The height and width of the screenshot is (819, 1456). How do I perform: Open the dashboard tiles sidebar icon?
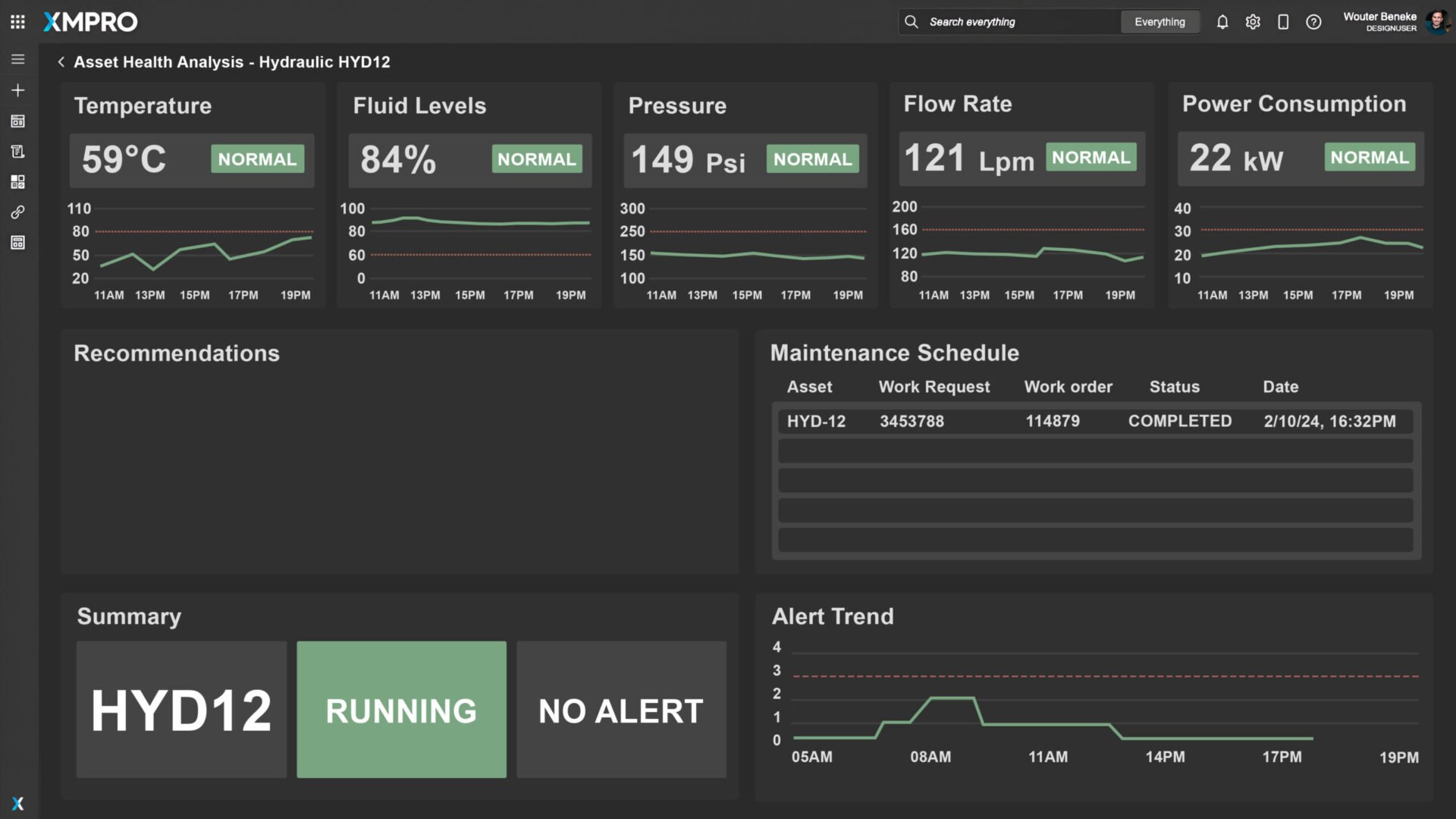click(x=17, y=182)
